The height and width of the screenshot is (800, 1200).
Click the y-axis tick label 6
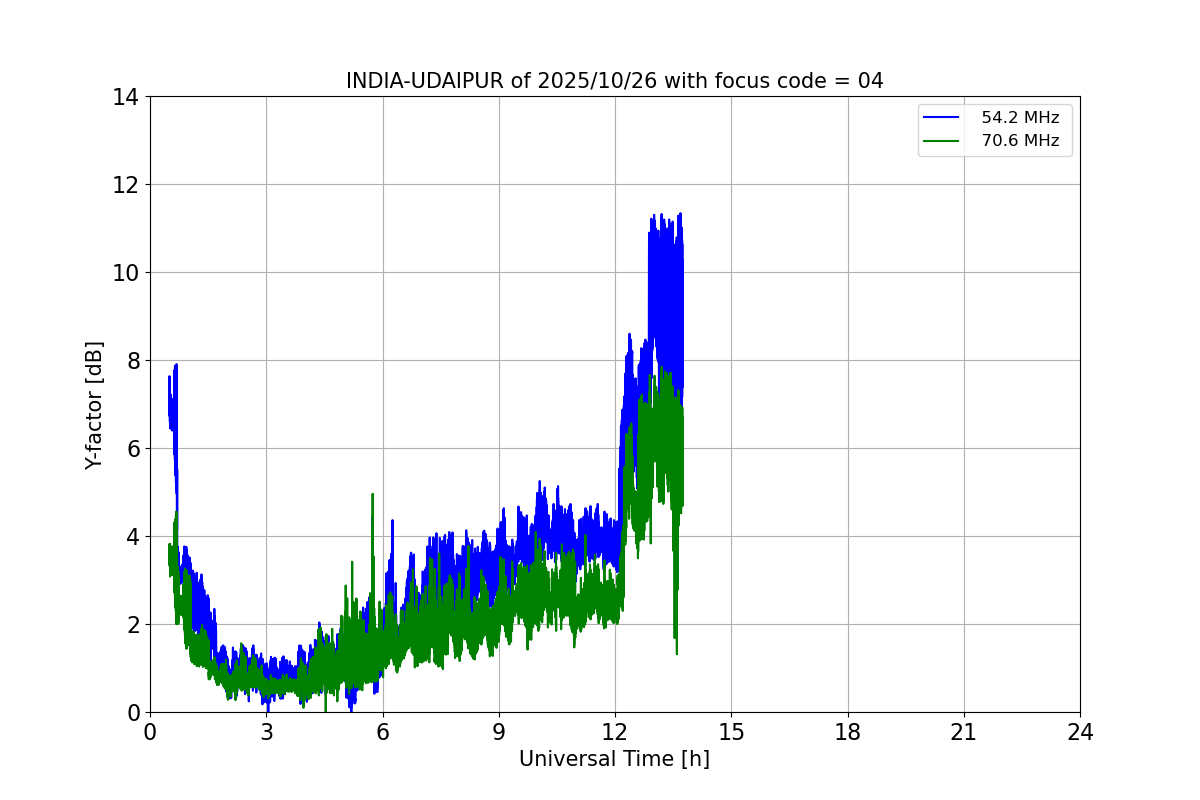(131, 449)
